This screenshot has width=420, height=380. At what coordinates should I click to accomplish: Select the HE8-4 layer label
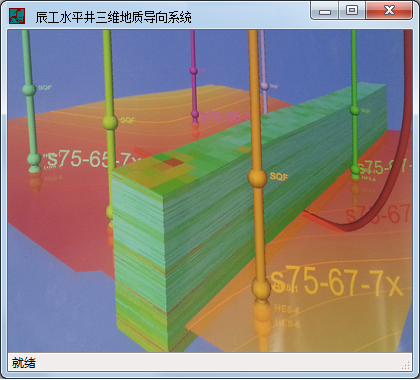click(x=286, y=309)
